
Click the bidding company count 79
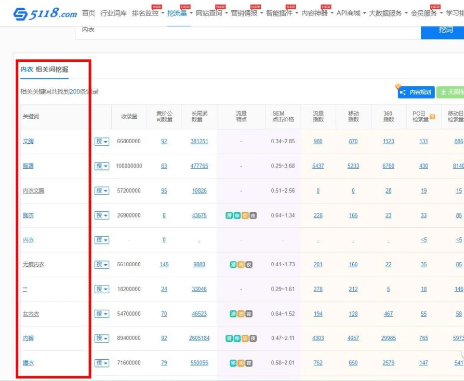[164, 363]
